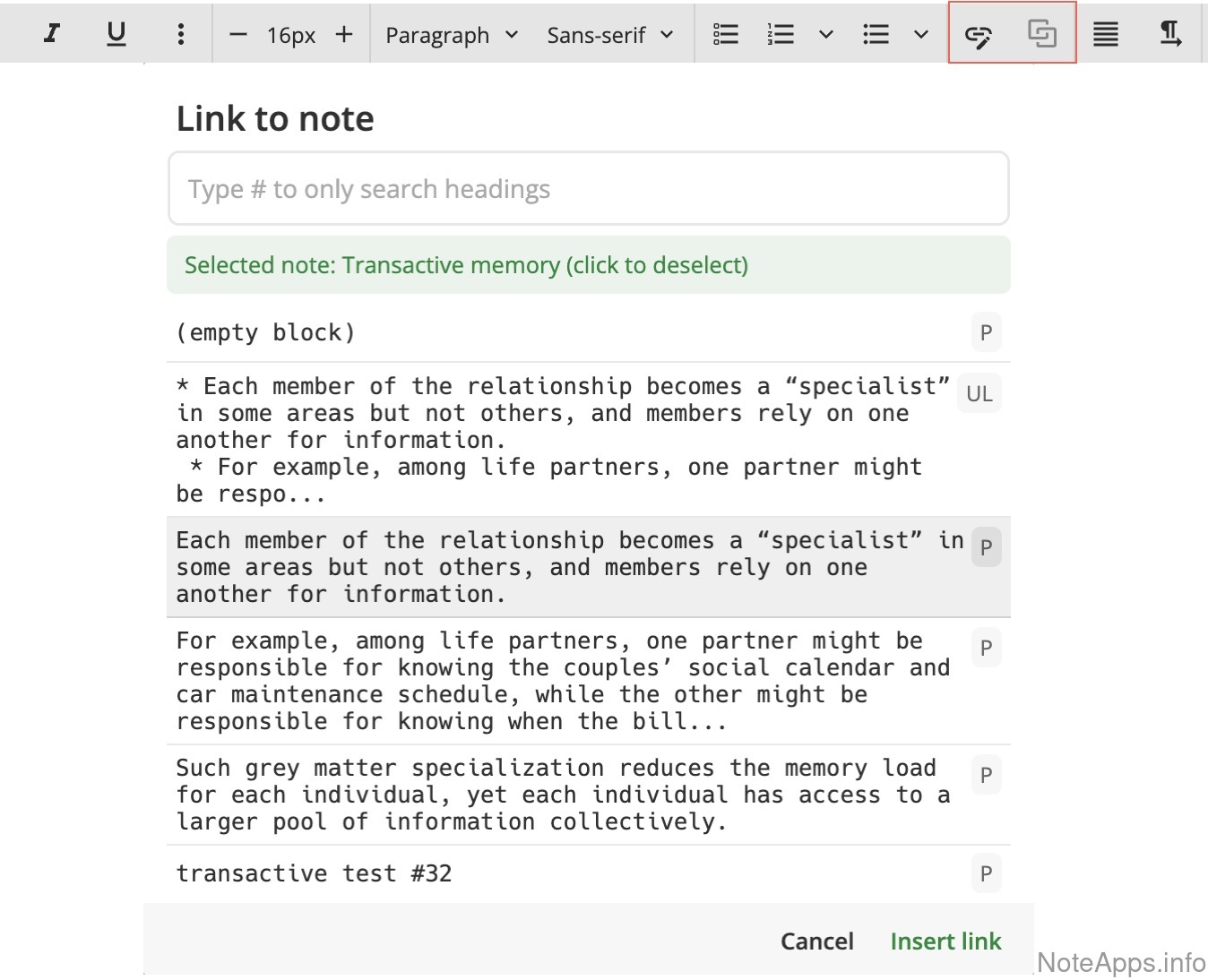
Task: Click the heading search input field
Action: (588, 189)
